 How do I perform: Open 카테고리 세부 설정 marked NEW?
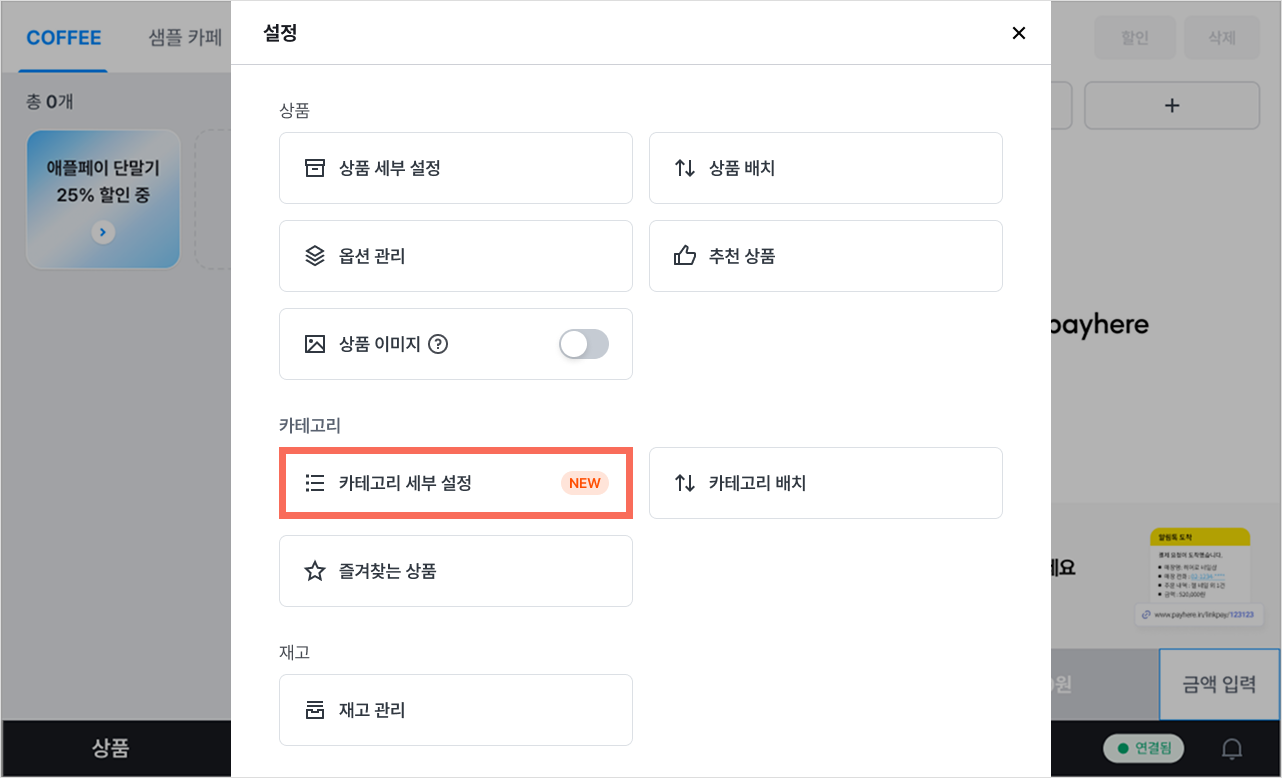click(x=456, y=483)
